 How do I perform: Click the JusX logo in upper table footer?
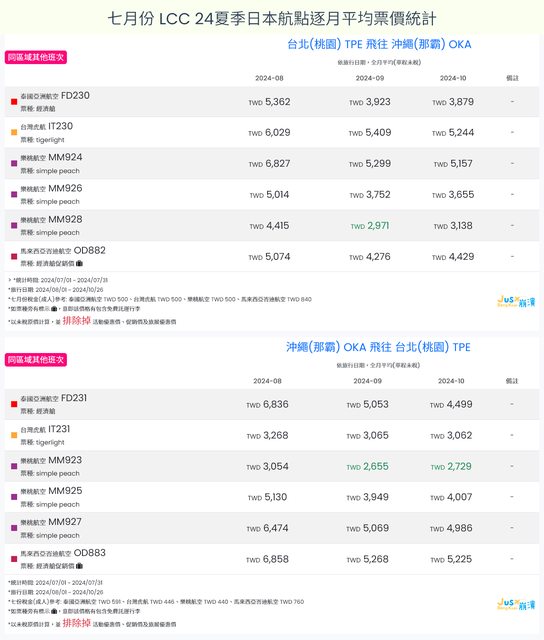pyautogui.click(x=516, y=301)
